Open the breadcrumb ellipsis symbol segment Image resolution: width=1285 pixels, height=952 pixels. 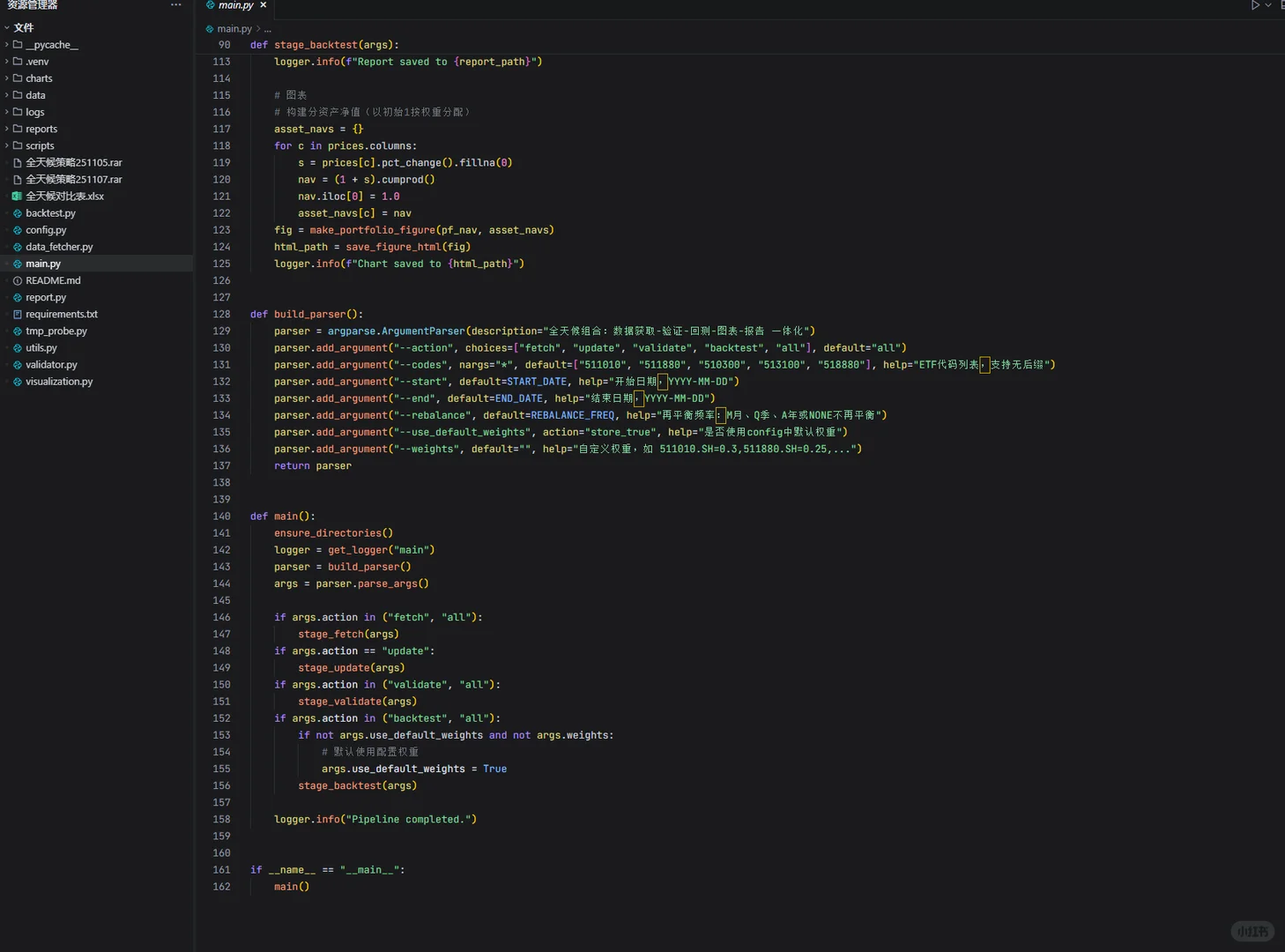point(268,29)
